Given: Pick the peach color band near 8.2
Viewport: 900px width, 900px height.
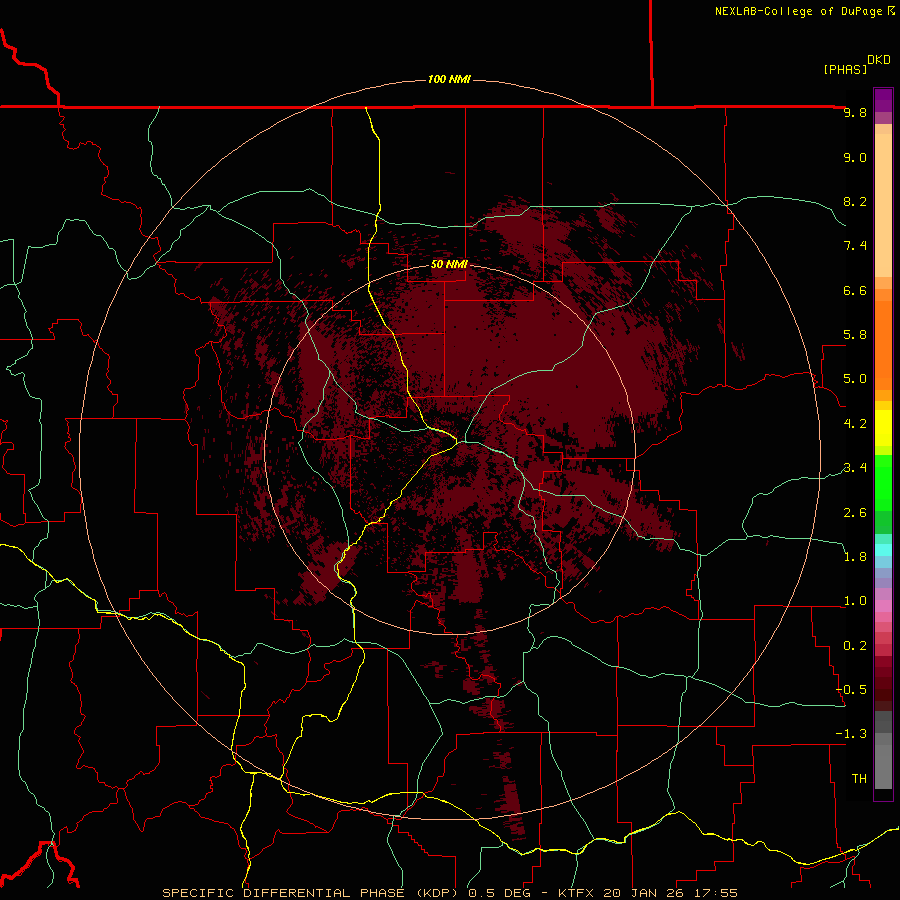Looking at the screenshot, I should click(x=883, y=205).
